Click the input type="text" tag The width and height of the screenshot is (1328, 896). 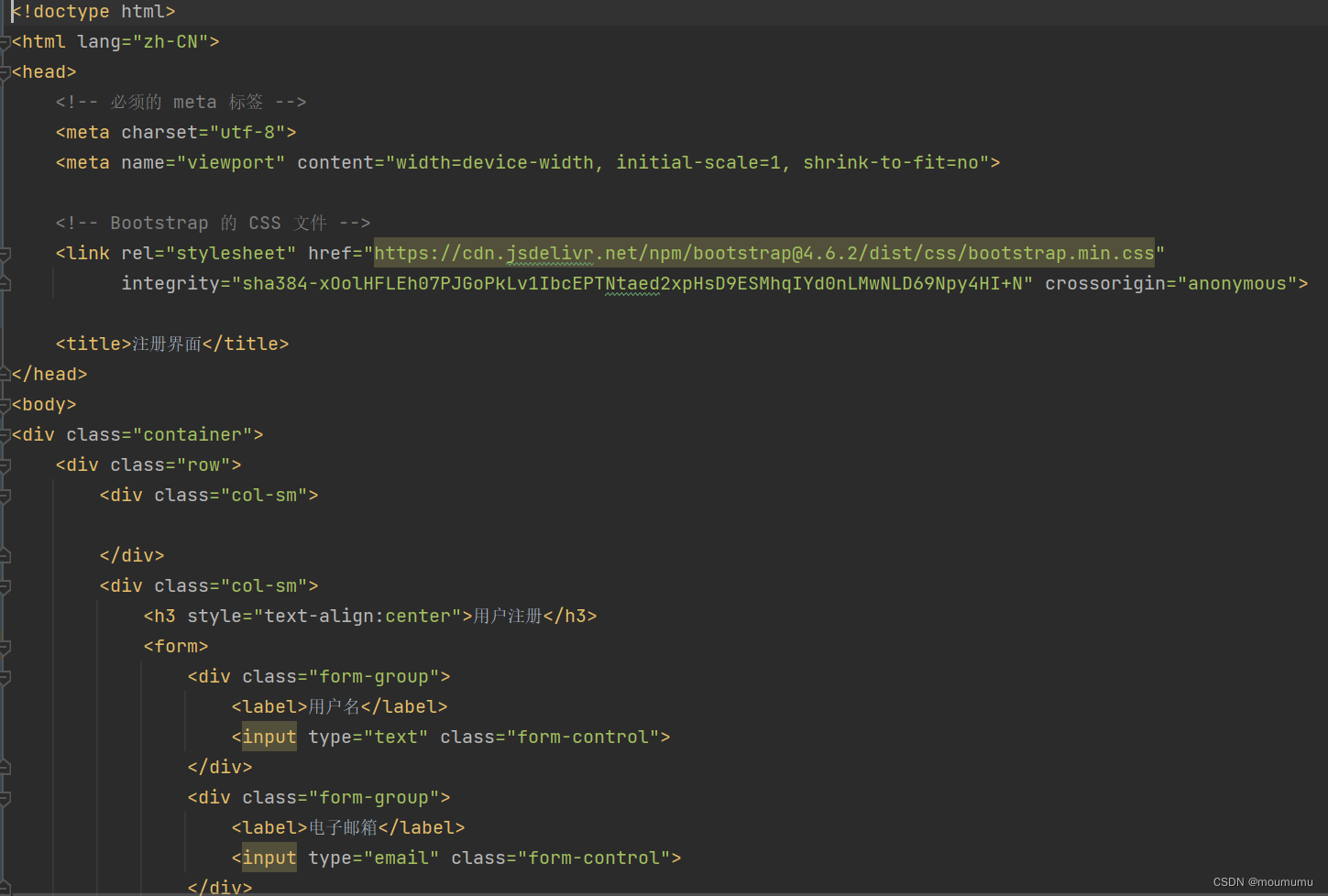click(x=451, y=738)
